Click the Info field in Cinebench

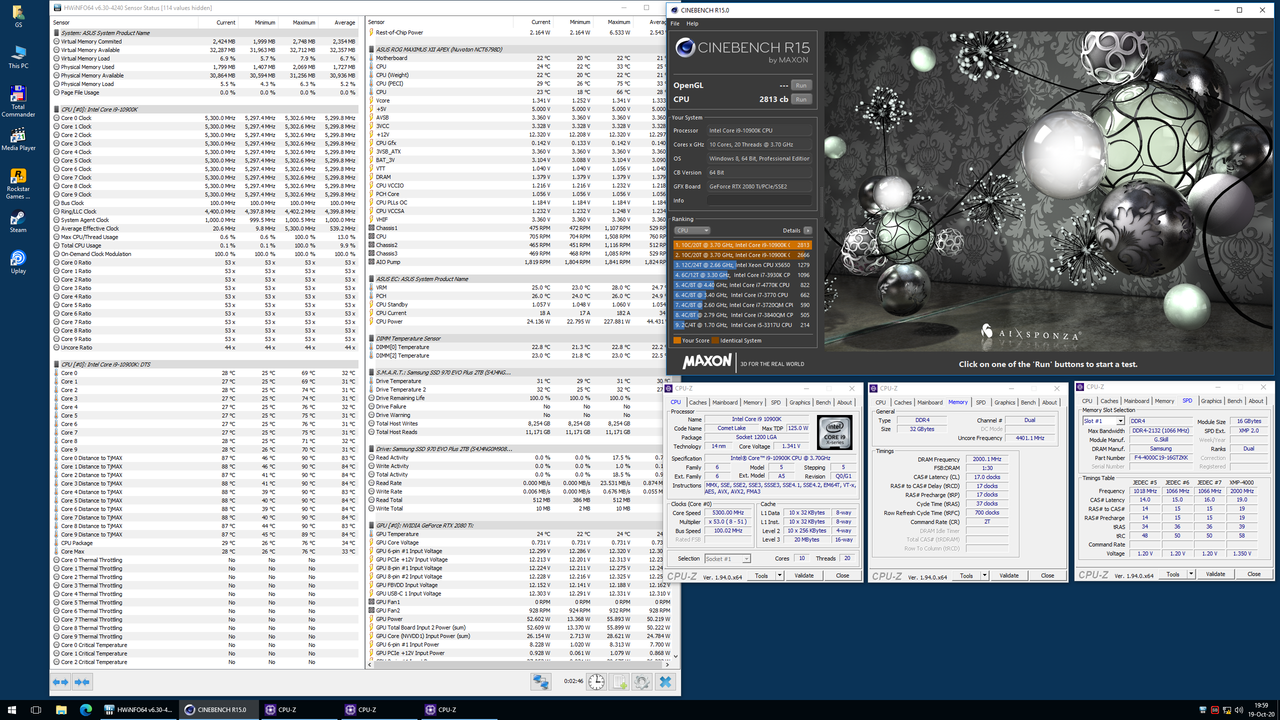pos(758,200)
